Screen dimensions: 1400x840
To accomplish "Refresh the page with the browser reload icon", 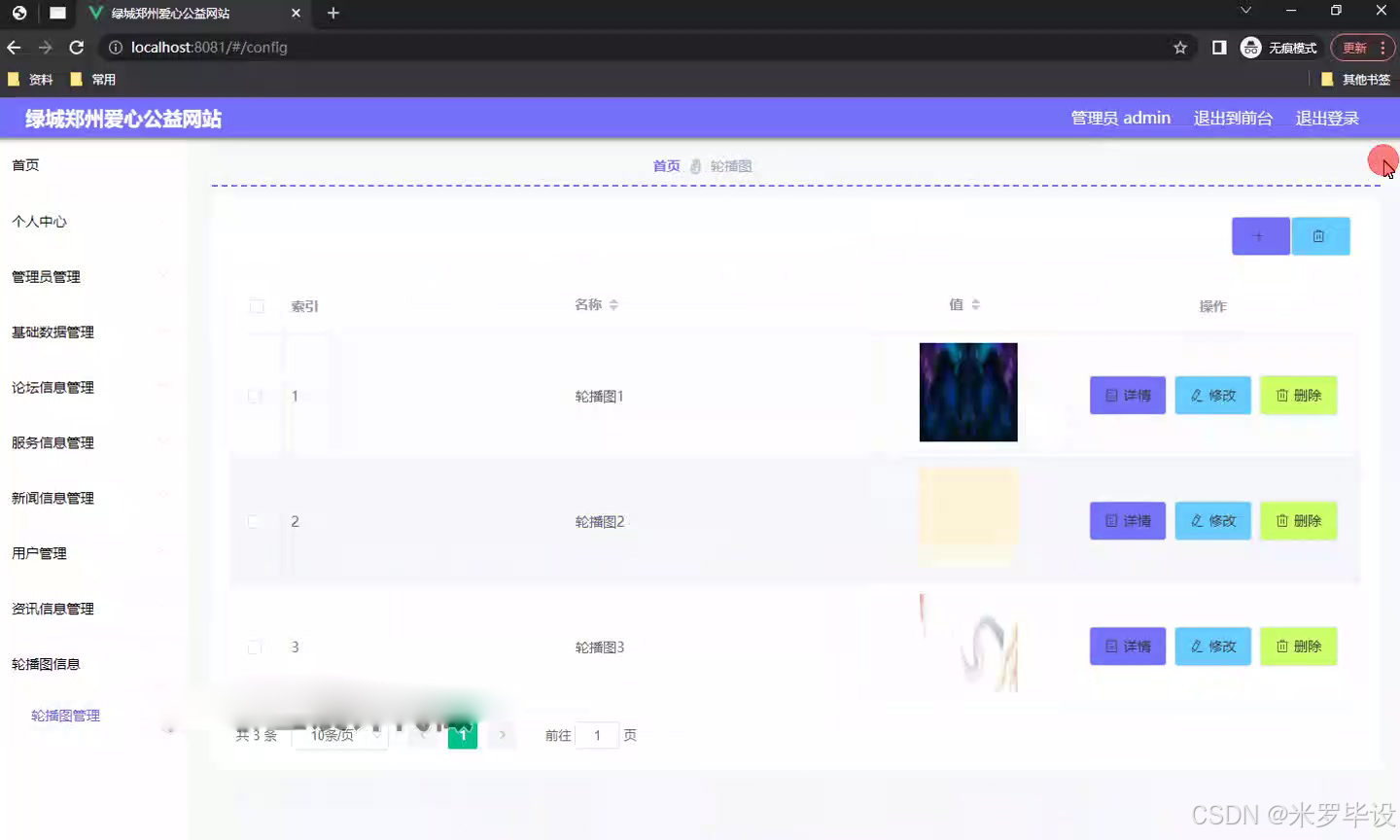I will click(76, 47).
